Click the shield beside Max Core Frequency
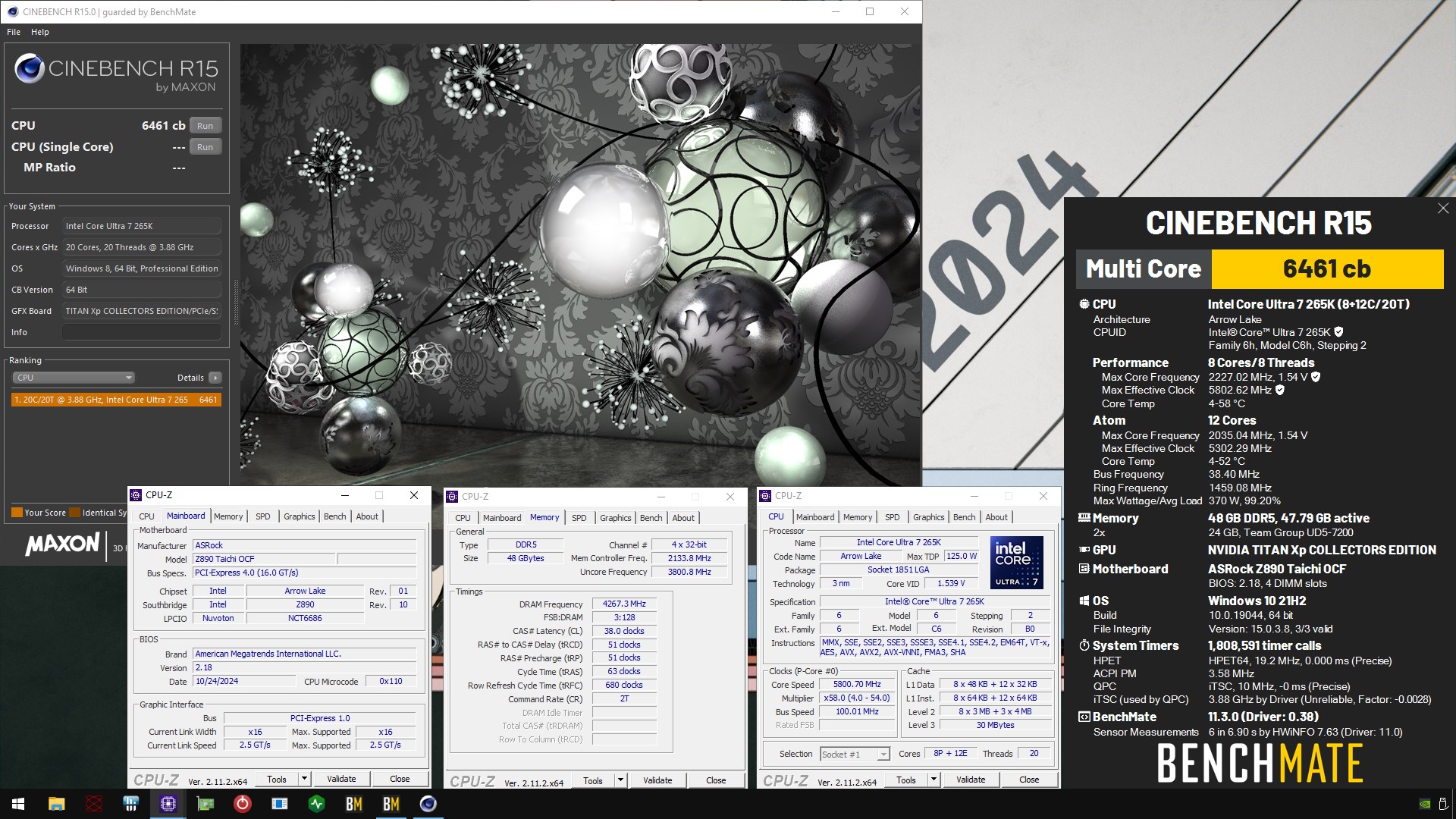This screenshot has height=819, width=1456. 1316,377
